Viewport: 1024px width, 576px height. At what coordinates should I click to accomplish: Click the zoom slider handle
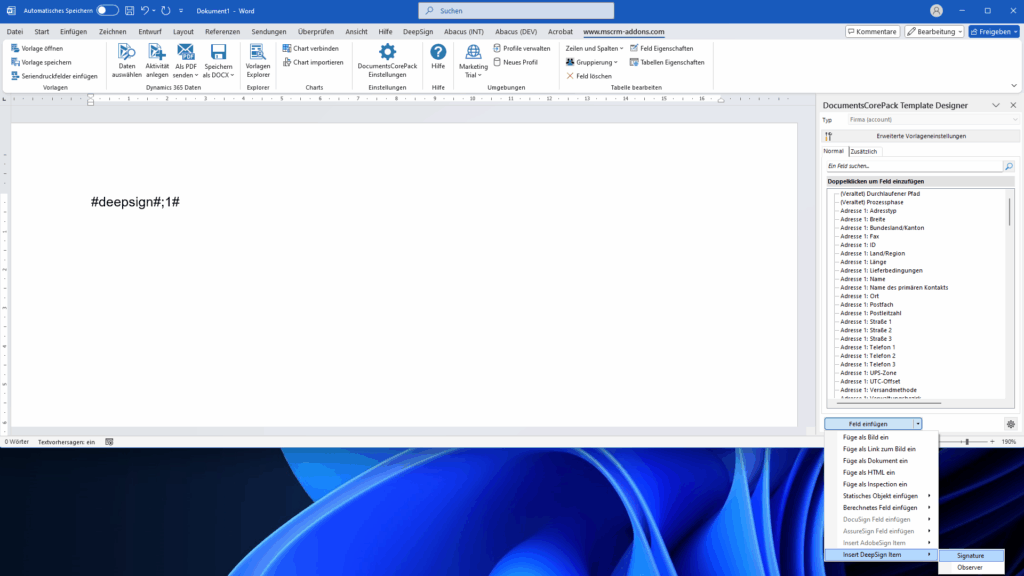(967, 442)
